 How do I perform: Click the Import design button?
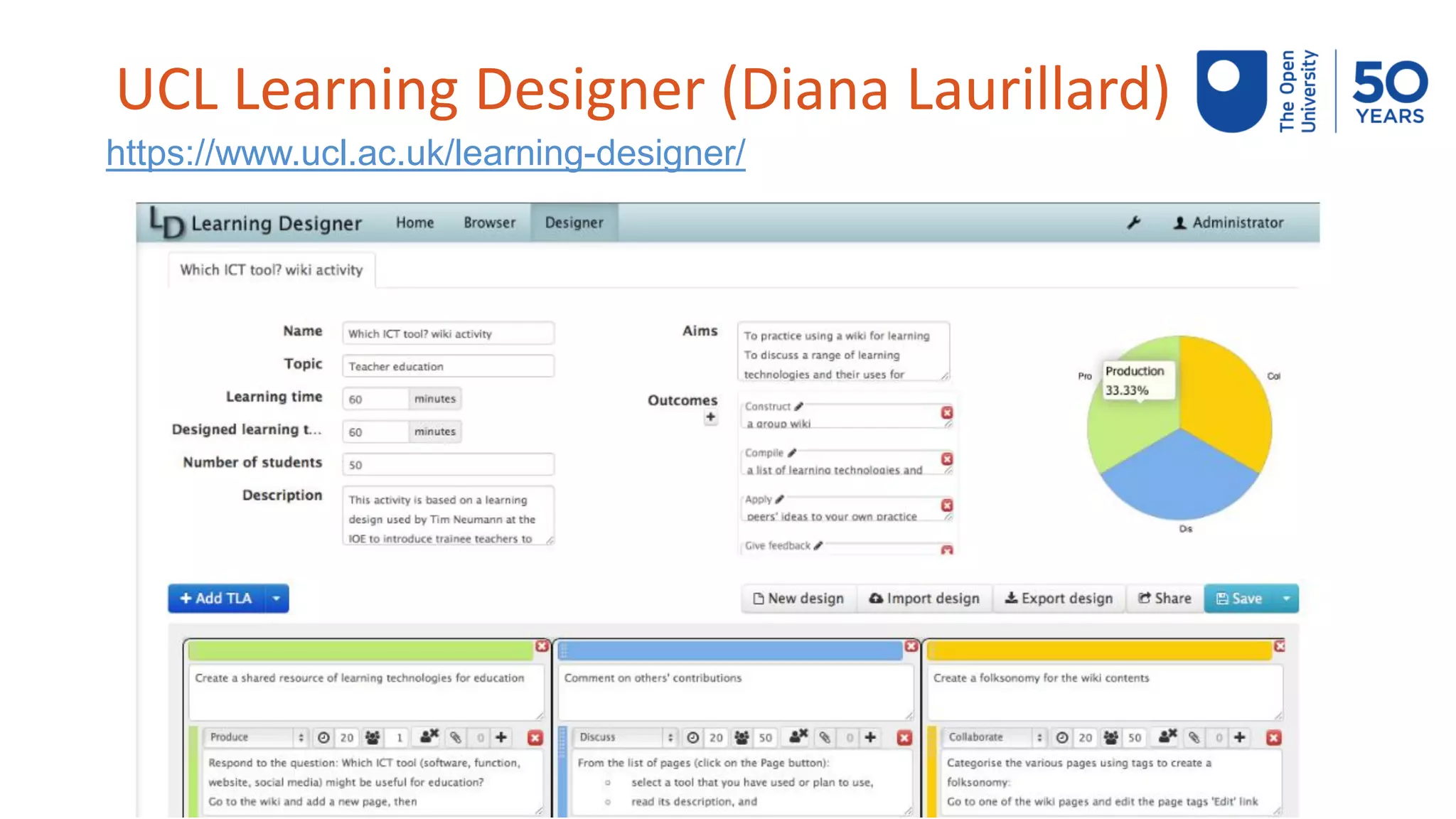[924, 599]
